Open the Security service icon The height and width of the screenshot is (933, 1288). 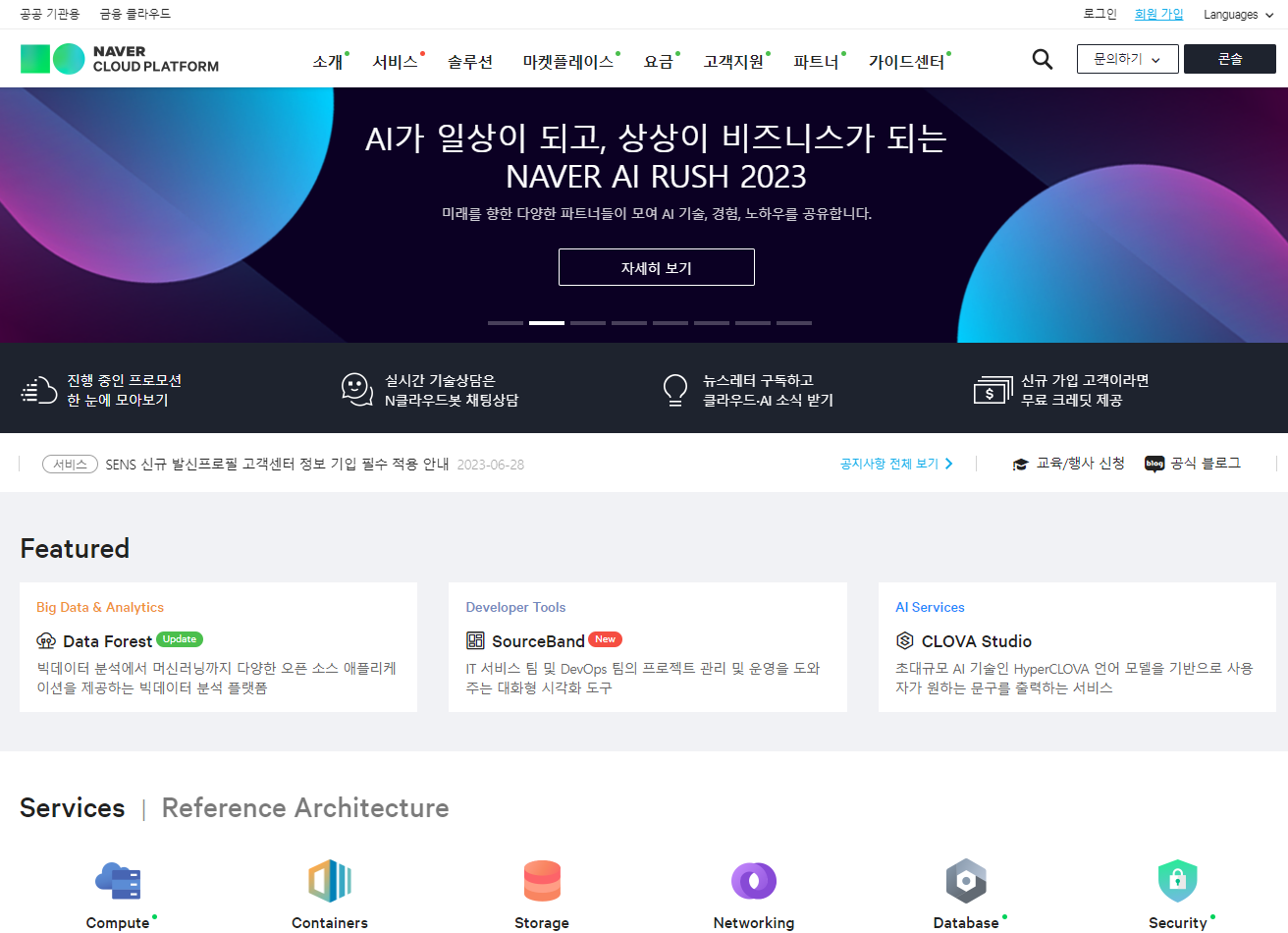tap(1178, 881)
